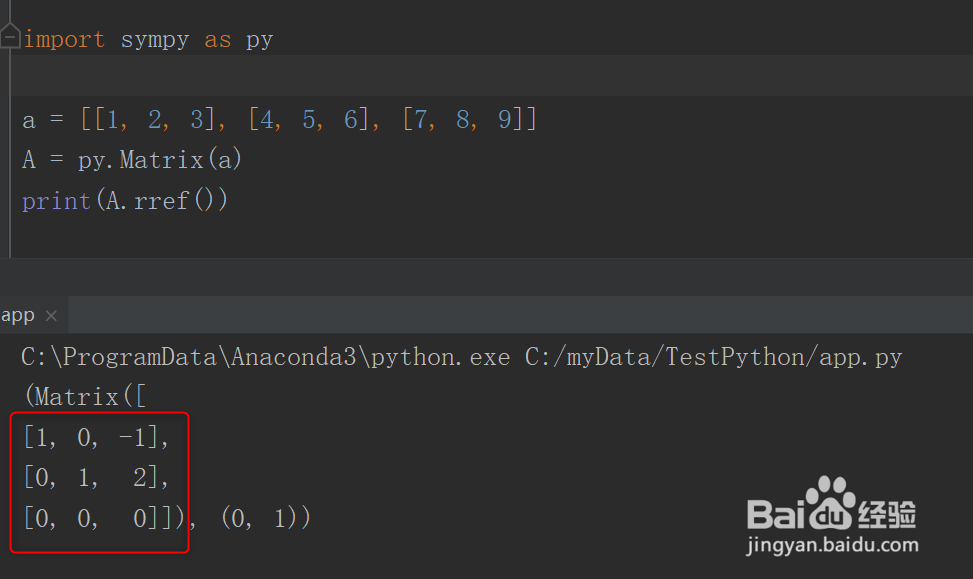This screenshot has height=579, width=973.
Task: Click the word sympy in import line
Action: pyautogui.click(x=155, y=40)
